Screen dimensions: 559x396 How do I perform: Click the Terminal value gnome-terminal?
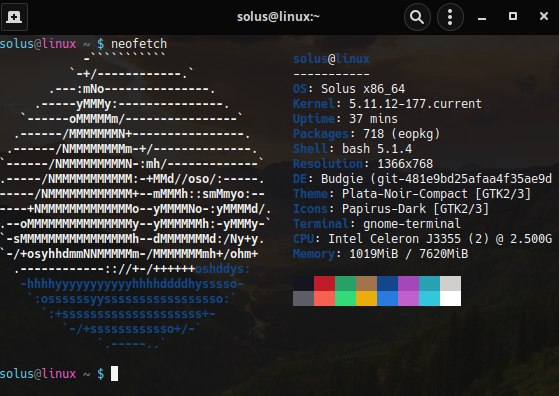[412, 223]
